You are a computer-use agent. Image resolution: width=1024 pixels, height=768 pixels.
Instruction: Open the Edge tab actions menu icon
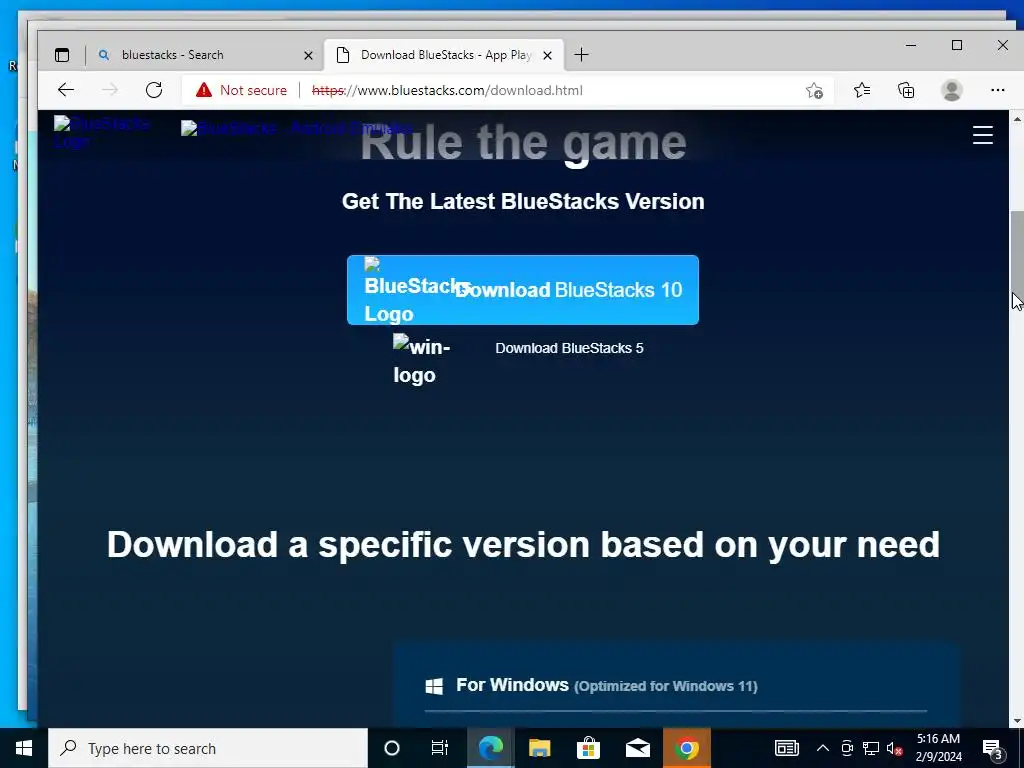click(62, 55)
